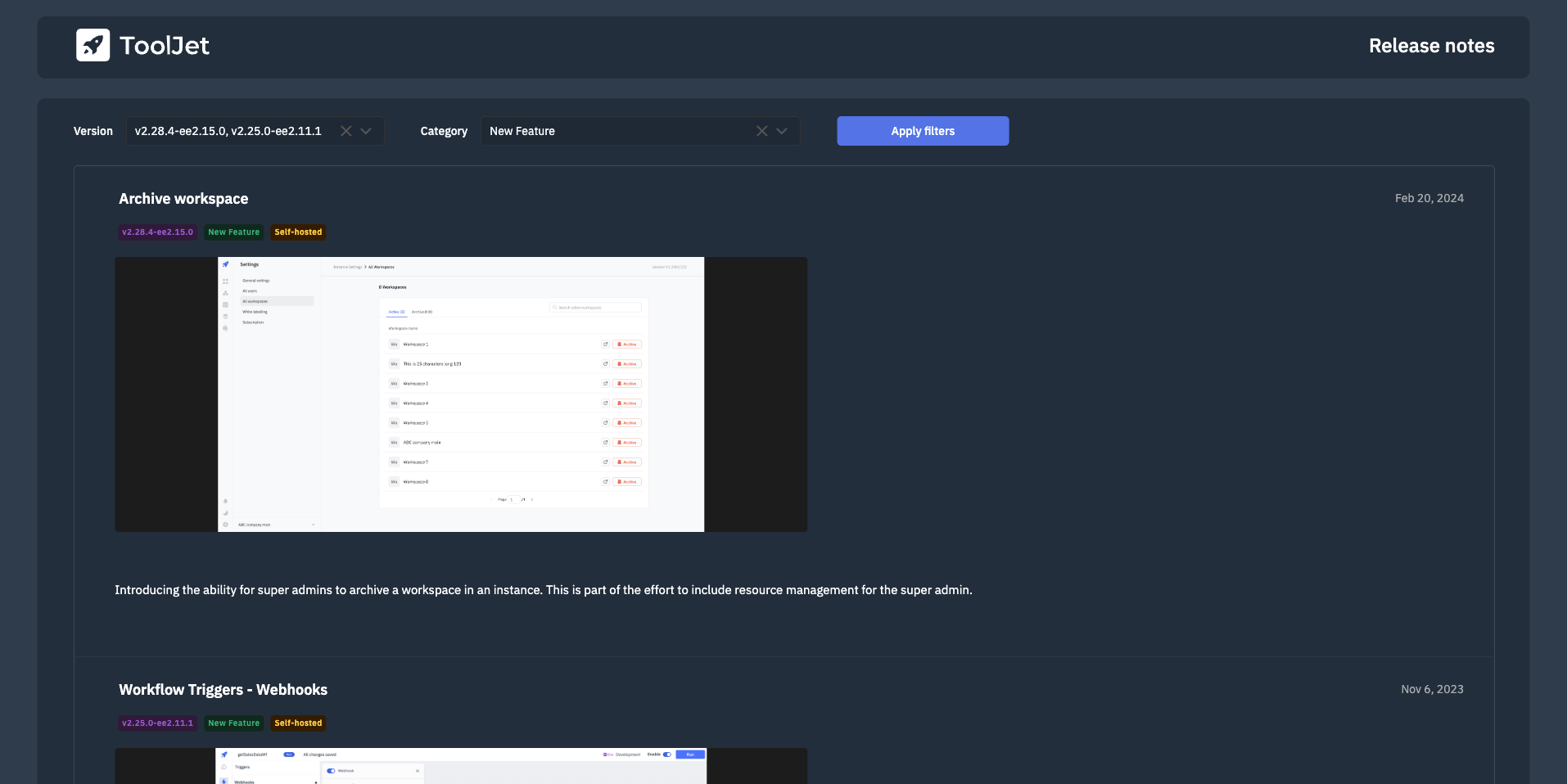Click the Self-hosted tag under Archive workspace
Viewport: 1567px width, 784px height.
[x=298, y=232]
